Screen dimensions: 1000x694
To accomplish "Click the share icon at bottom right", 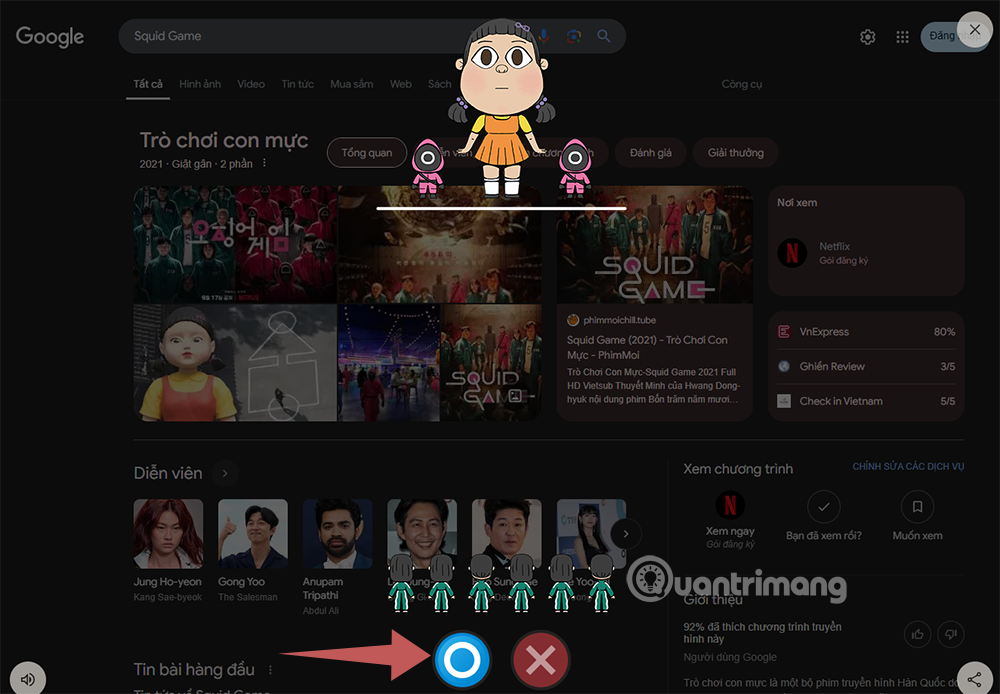I will pyautogui.click(x=974, y=679).
